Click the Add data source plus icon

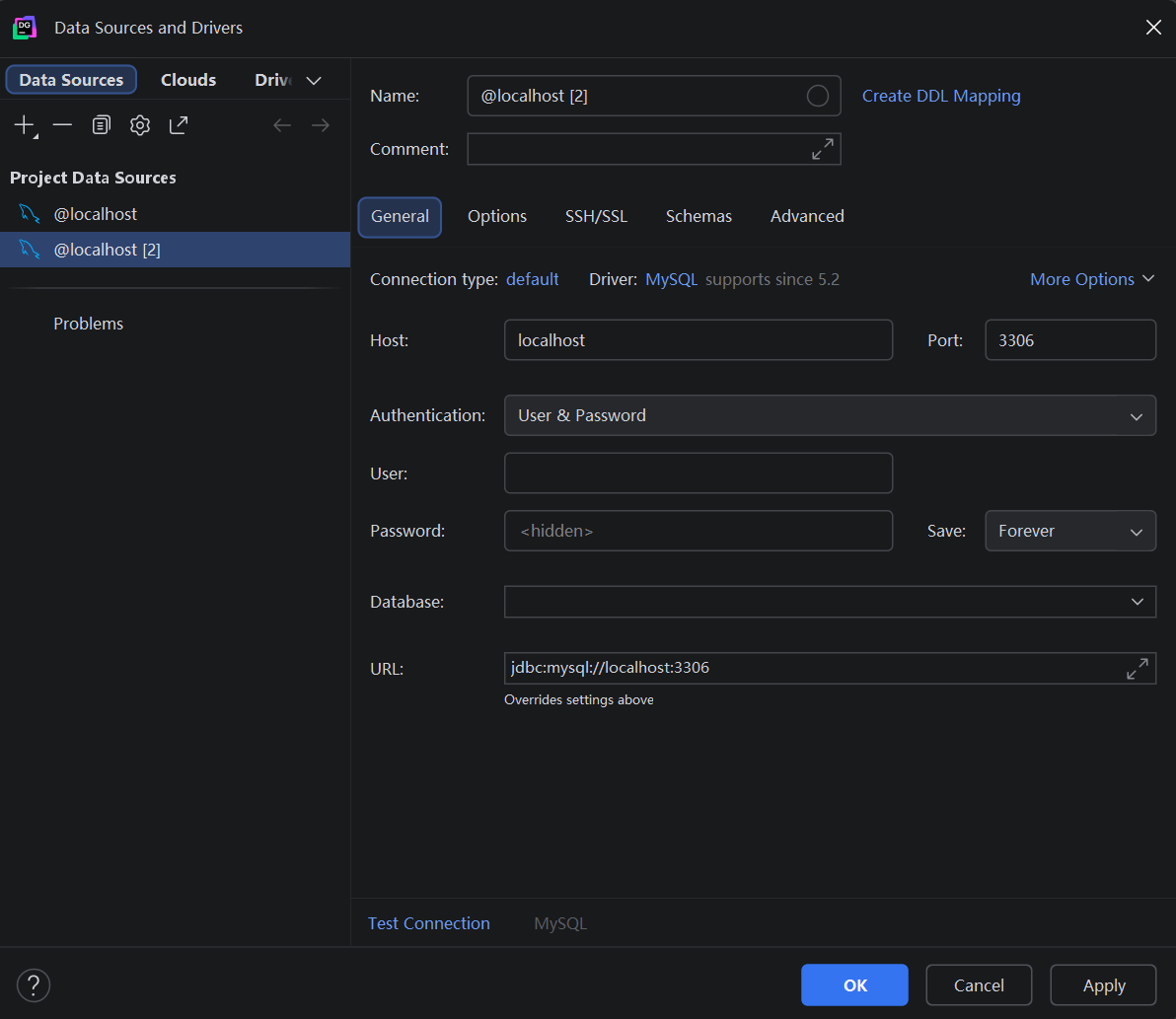click(x=25, y=125)
